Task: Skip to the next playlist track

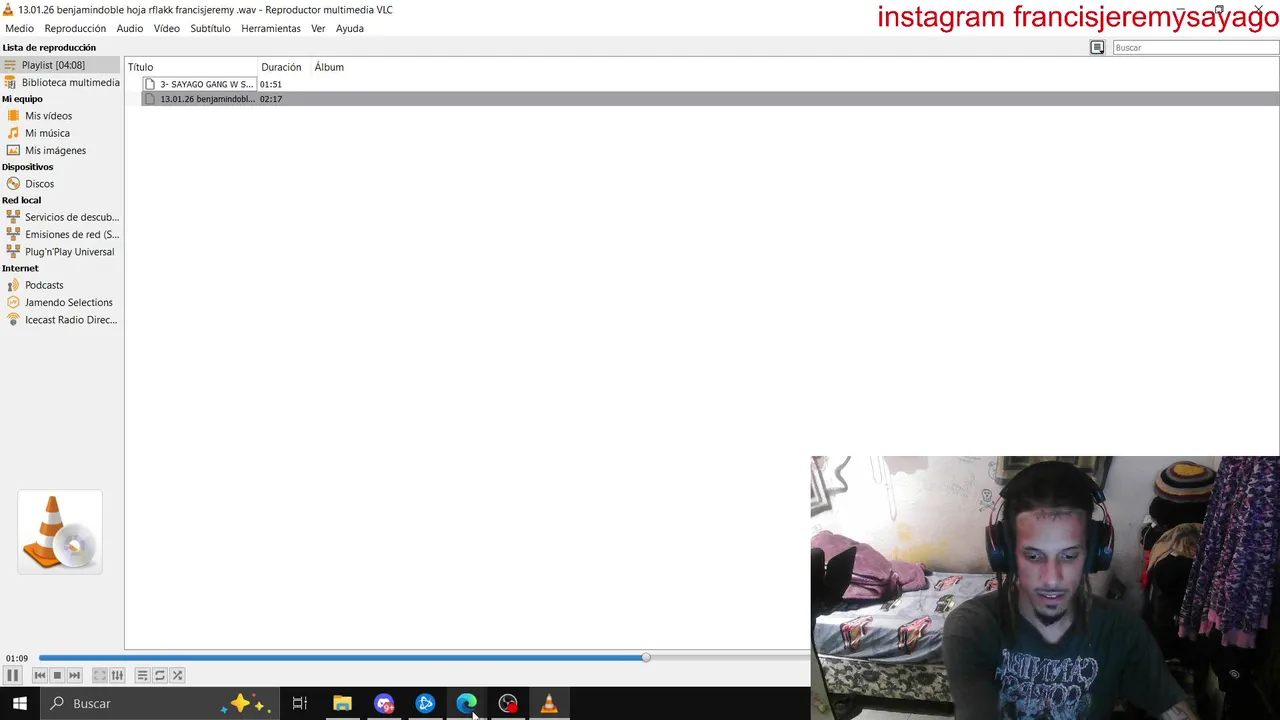Action: click(74, 675)
